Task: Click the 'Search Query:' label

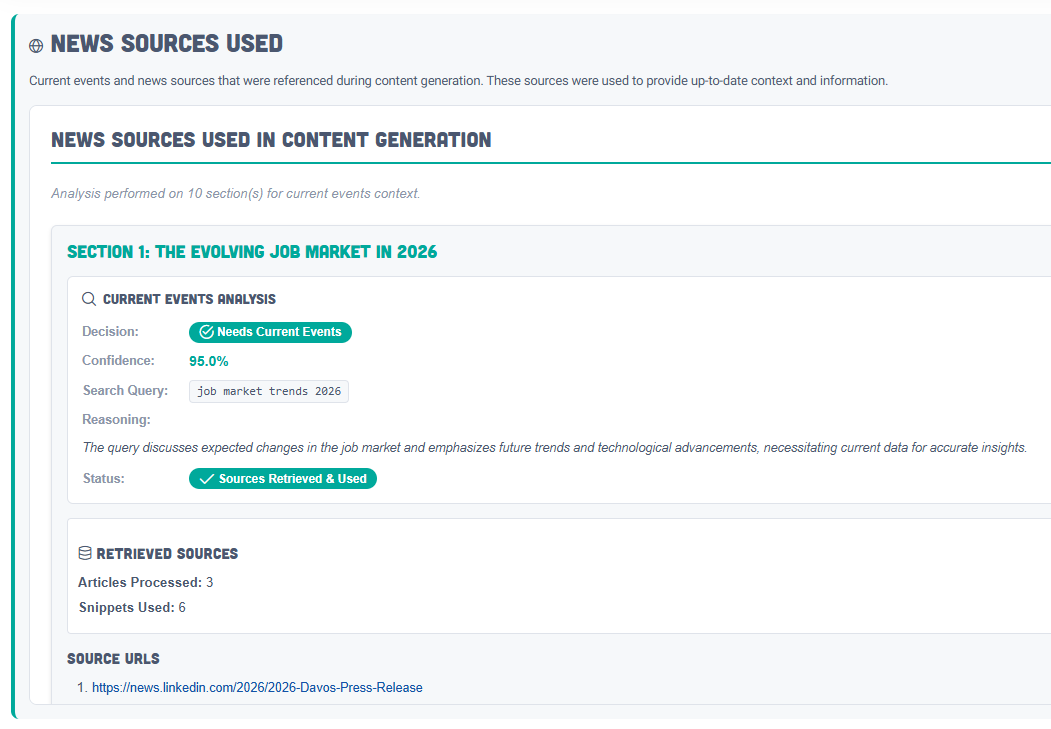Action: pos(125,390)
